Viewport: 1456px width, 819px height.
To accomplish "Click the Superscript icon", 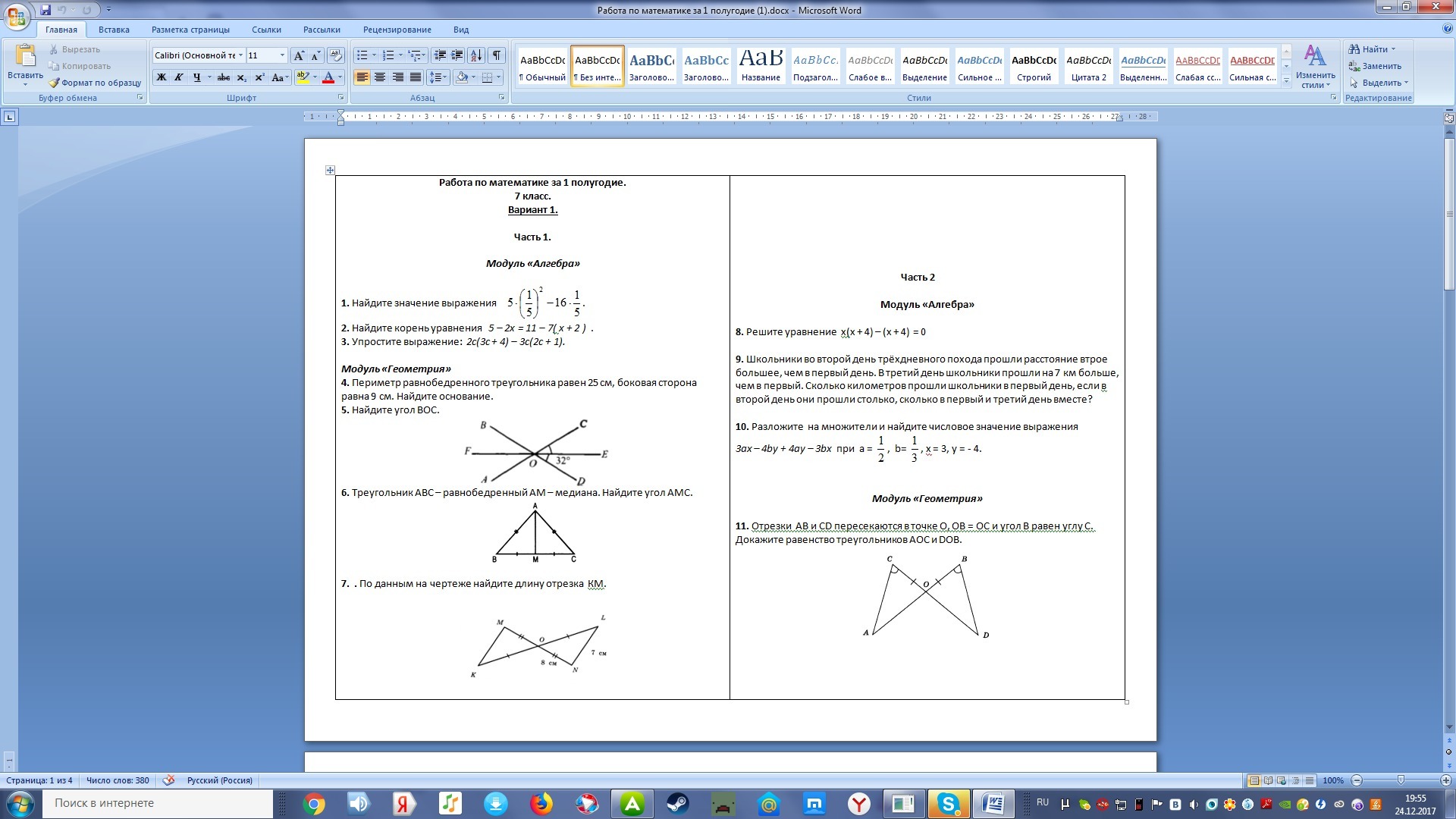I will 259,77.
